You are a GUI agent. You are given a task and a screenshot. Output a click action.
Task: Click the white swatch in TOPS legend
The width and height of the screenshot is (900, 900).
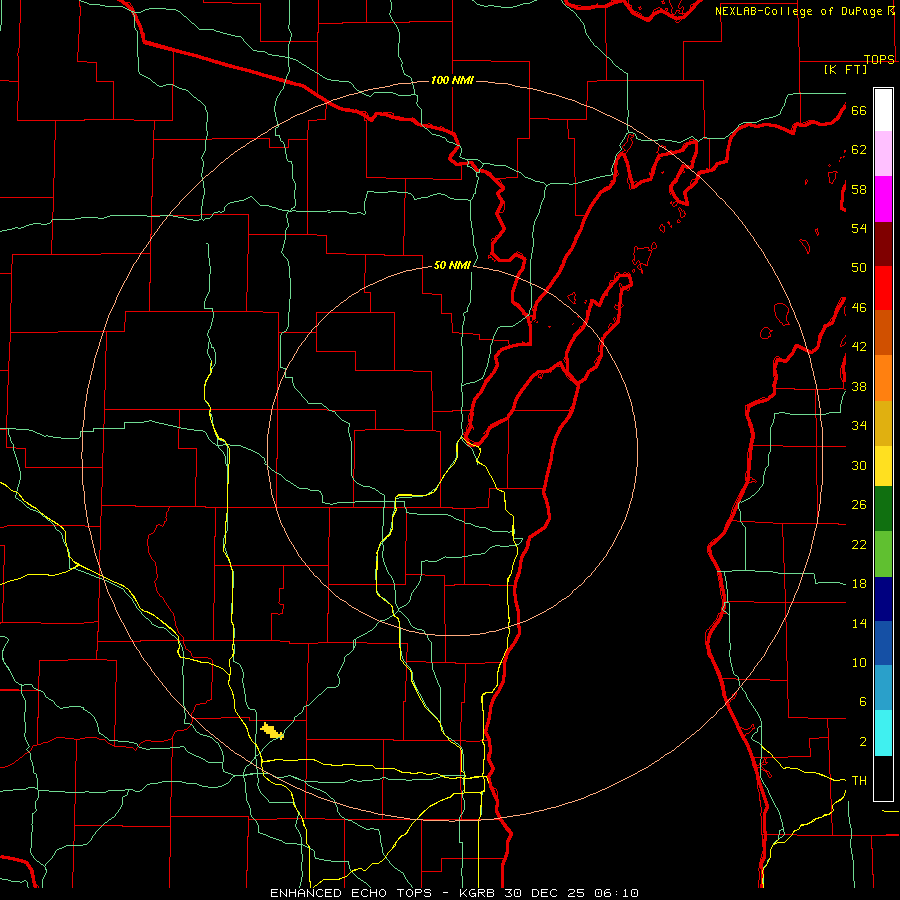coord(883,110)
